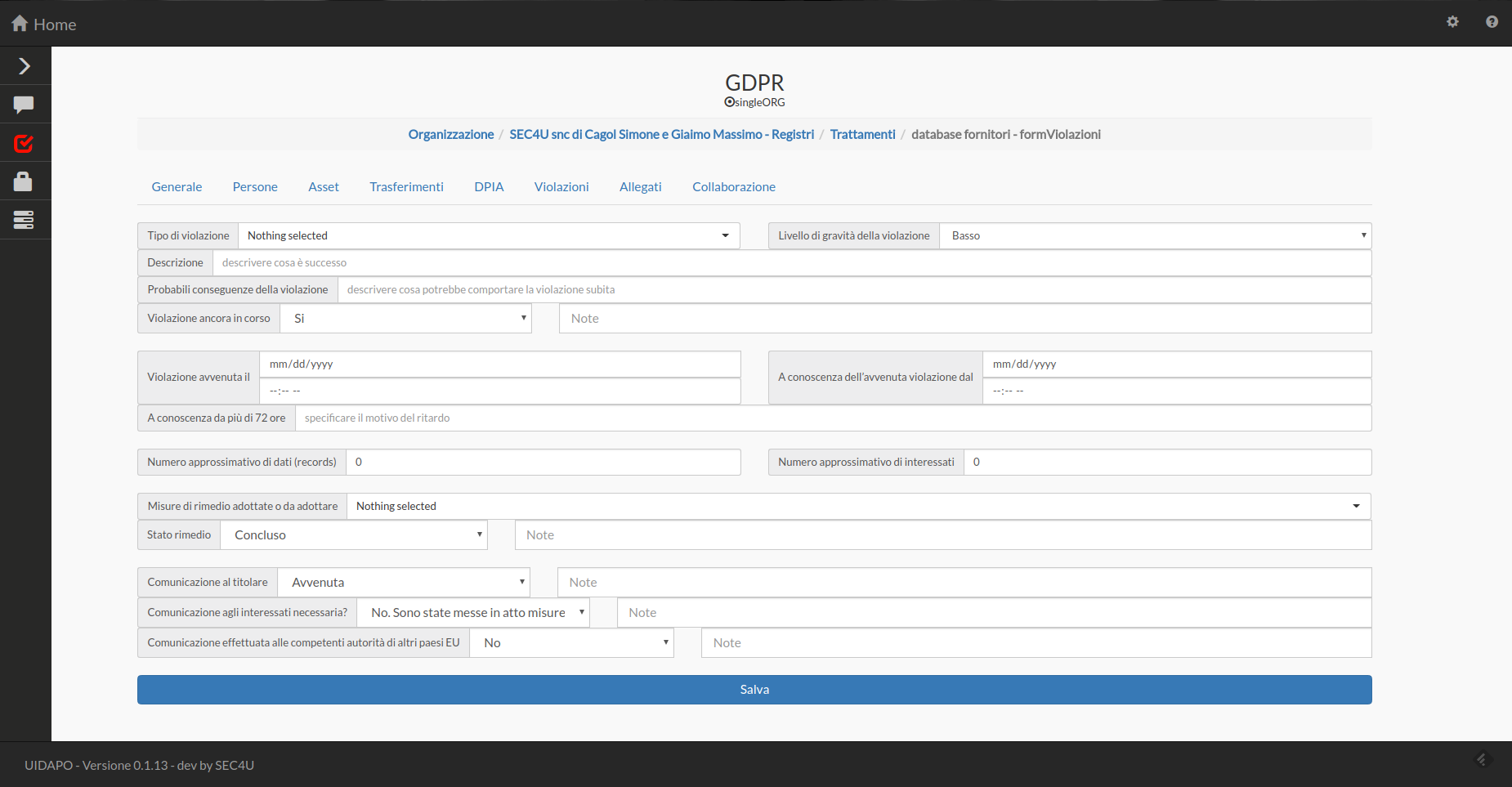Open Comunicazione alle autorità altri paesi EU dropdown
Screen dimensions: 1512x787
point(571,643)
